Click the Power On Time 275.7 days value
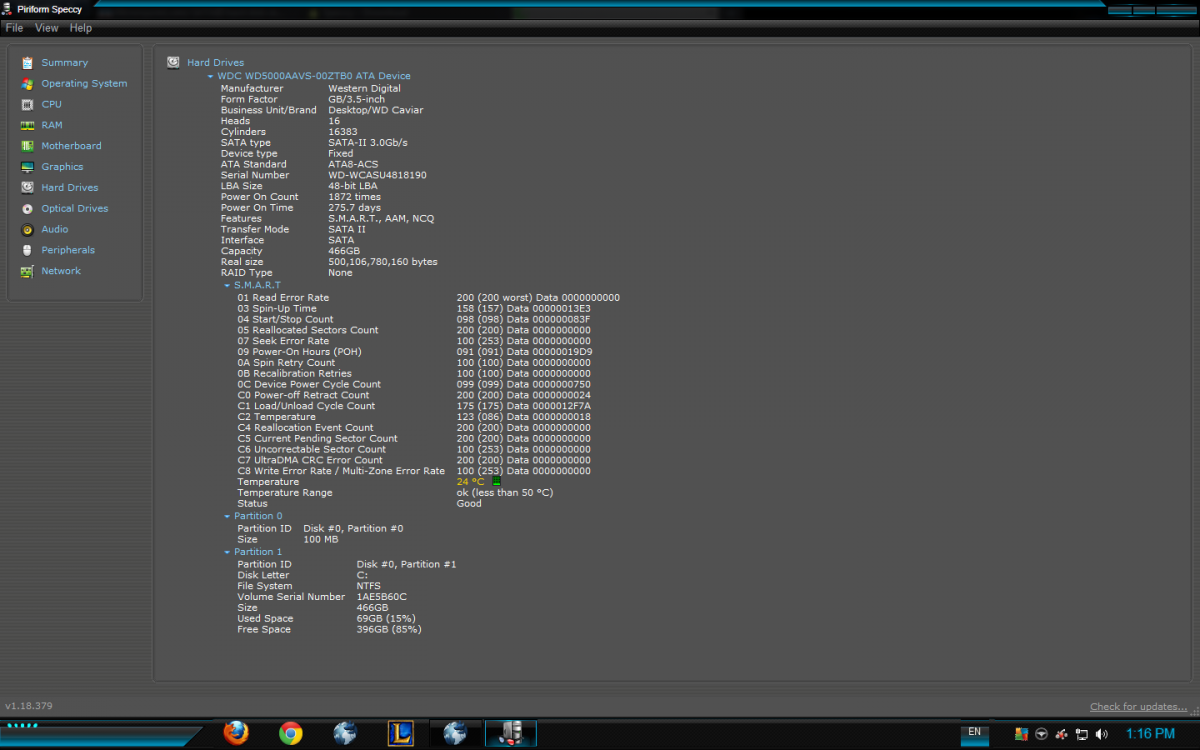 [354, 208]
